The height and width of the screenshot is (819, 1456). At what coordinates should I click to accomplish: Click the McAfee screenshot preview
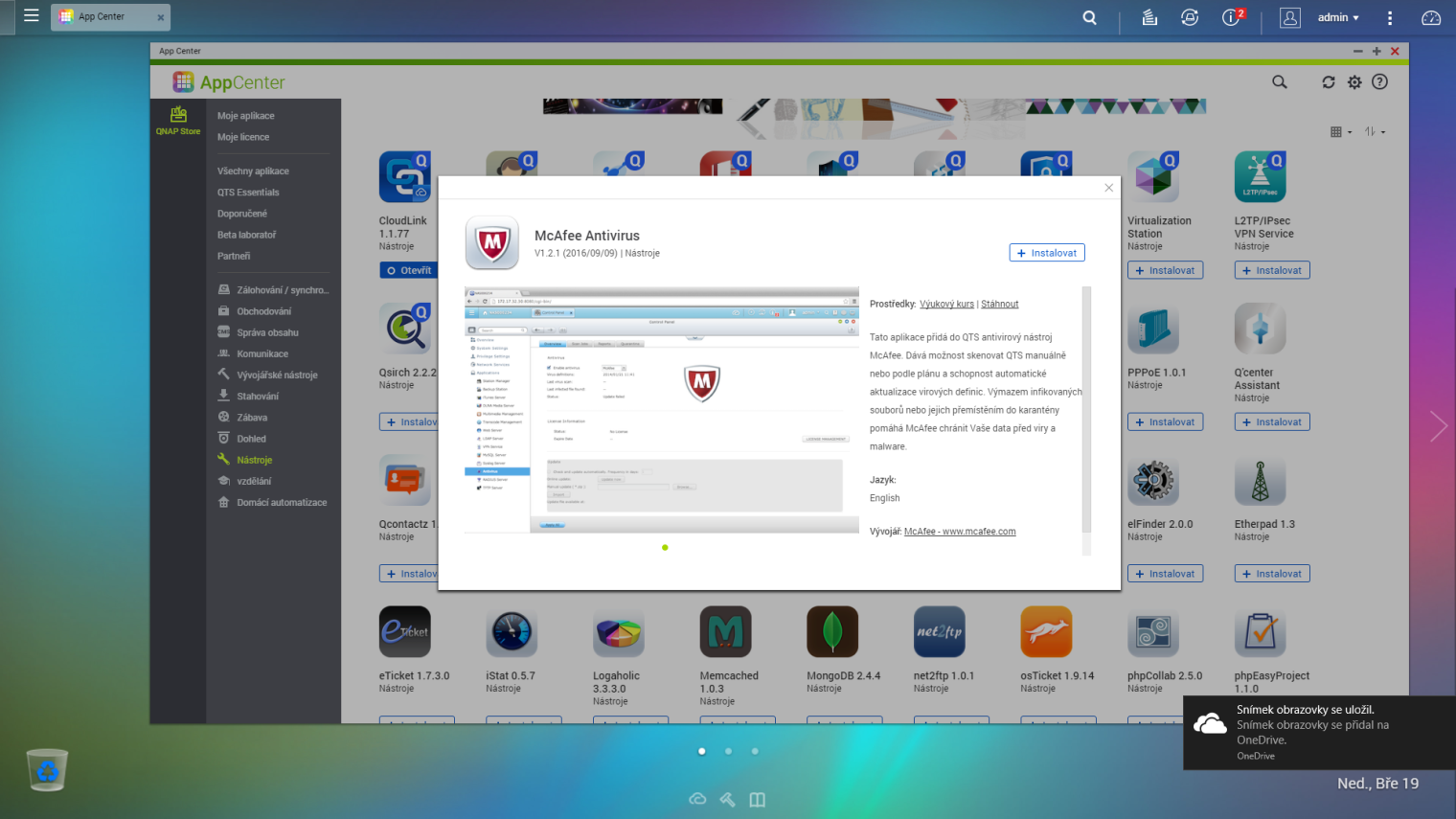(x=662, y=410)
